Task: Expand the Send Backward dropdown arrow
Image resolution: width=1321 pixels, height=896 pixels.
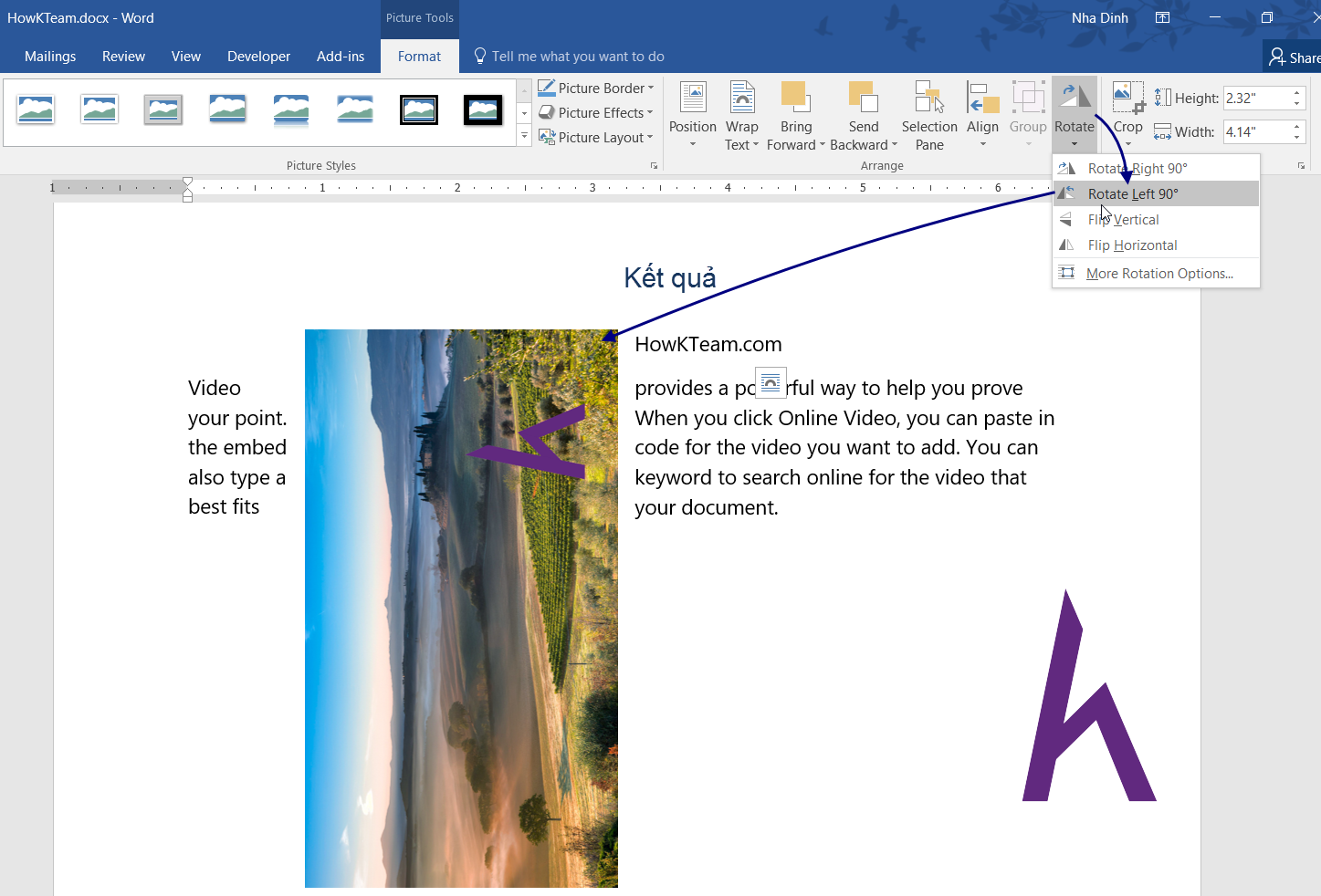Action: coord(895,144)
